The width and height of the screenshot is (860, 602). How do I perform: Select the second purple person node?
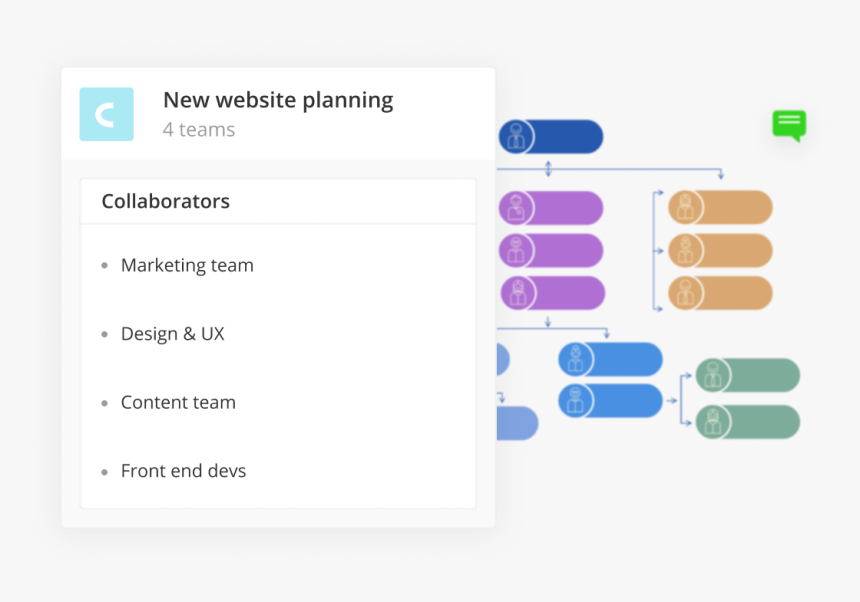coord(551,251)
